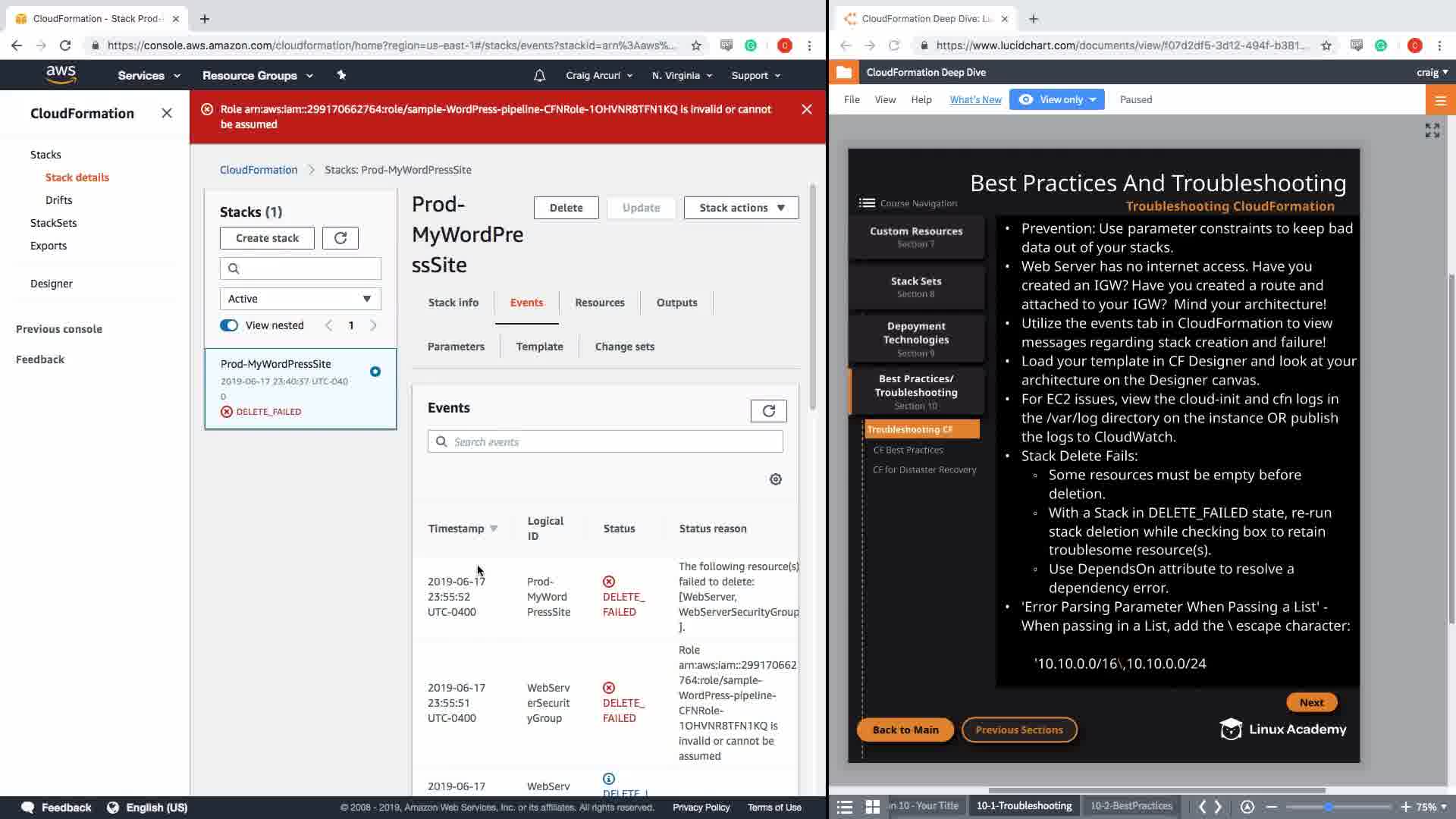This screenshot has height=819, width=1456.
Task: Open the 10-2-BestPractices page tab
Action: coord(1131,806)
